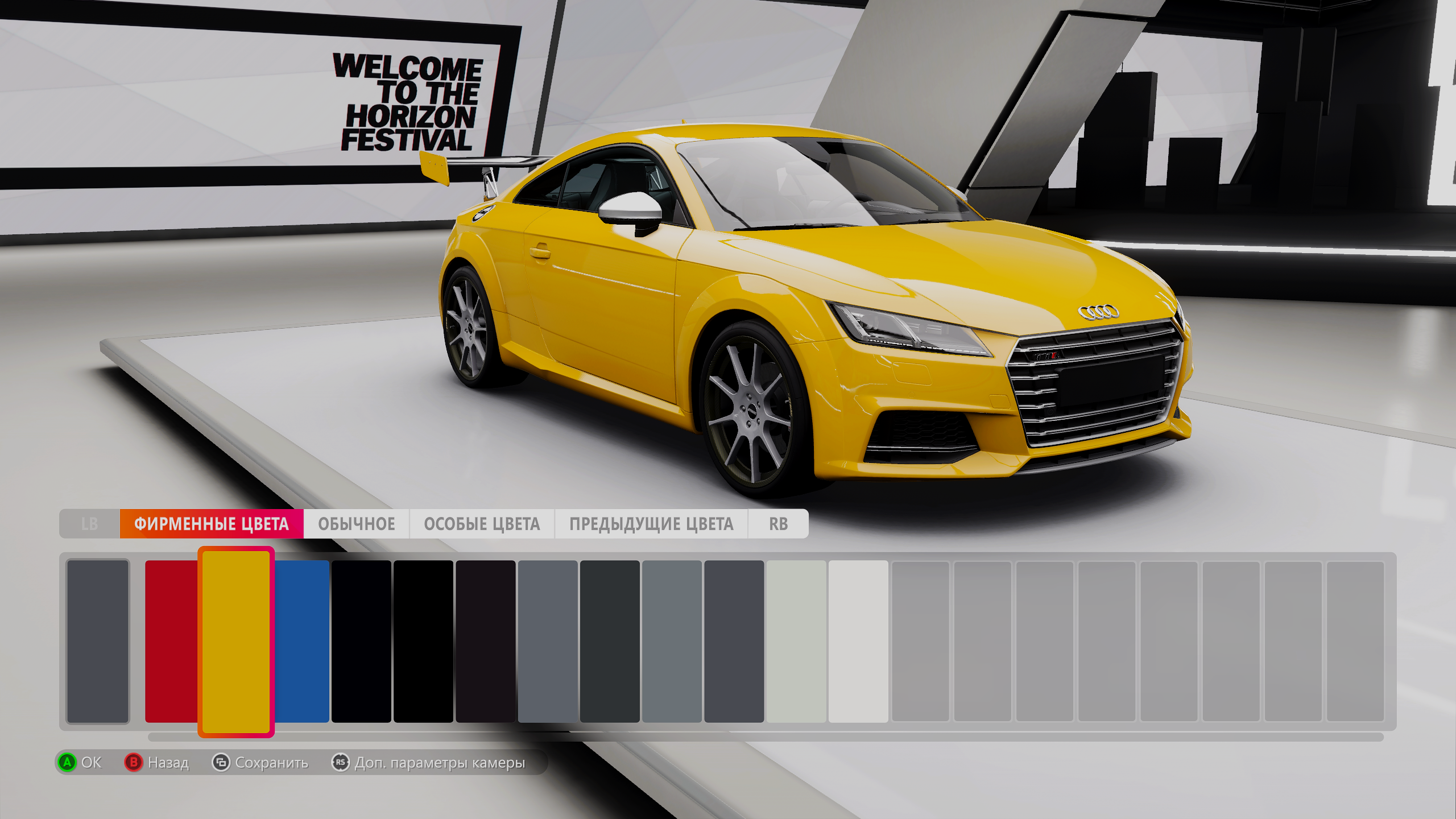Click the green A OK button icon
Screen dimensions: 1456x819
67,762
